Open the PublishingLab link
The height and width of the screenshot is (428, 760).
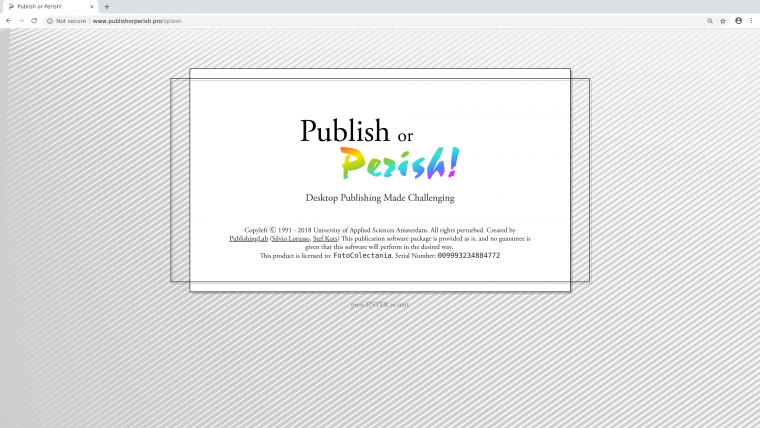[248, 239]
